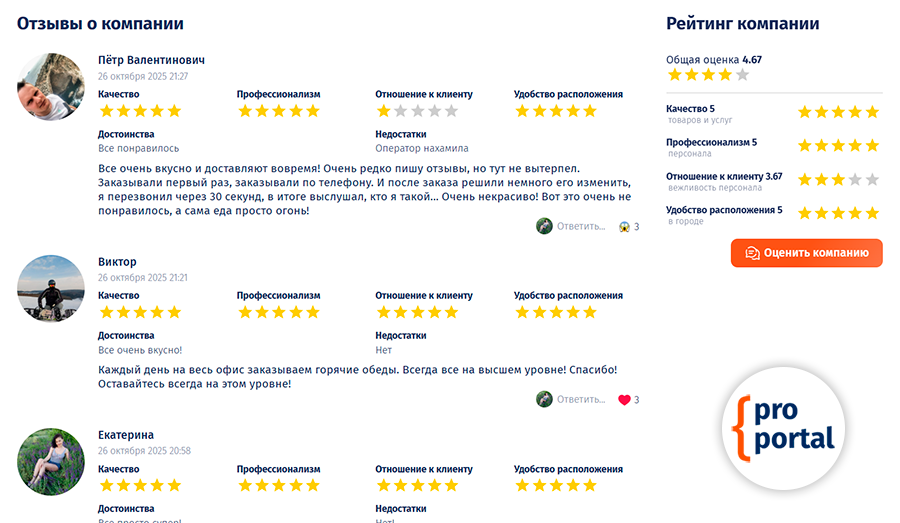Click the heart reaction on Виктор's review

pyautogui.click(x=625, y=400)
